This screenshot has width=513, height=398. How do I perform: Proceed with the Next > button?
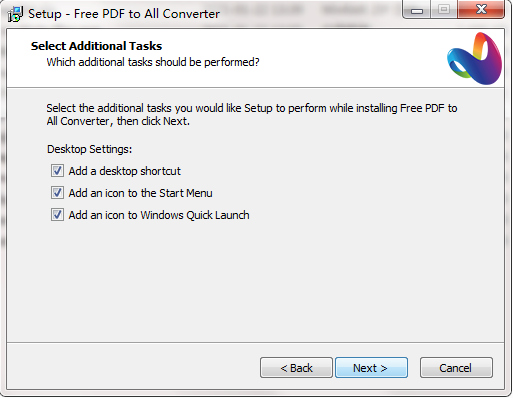(x=371, y=368)
